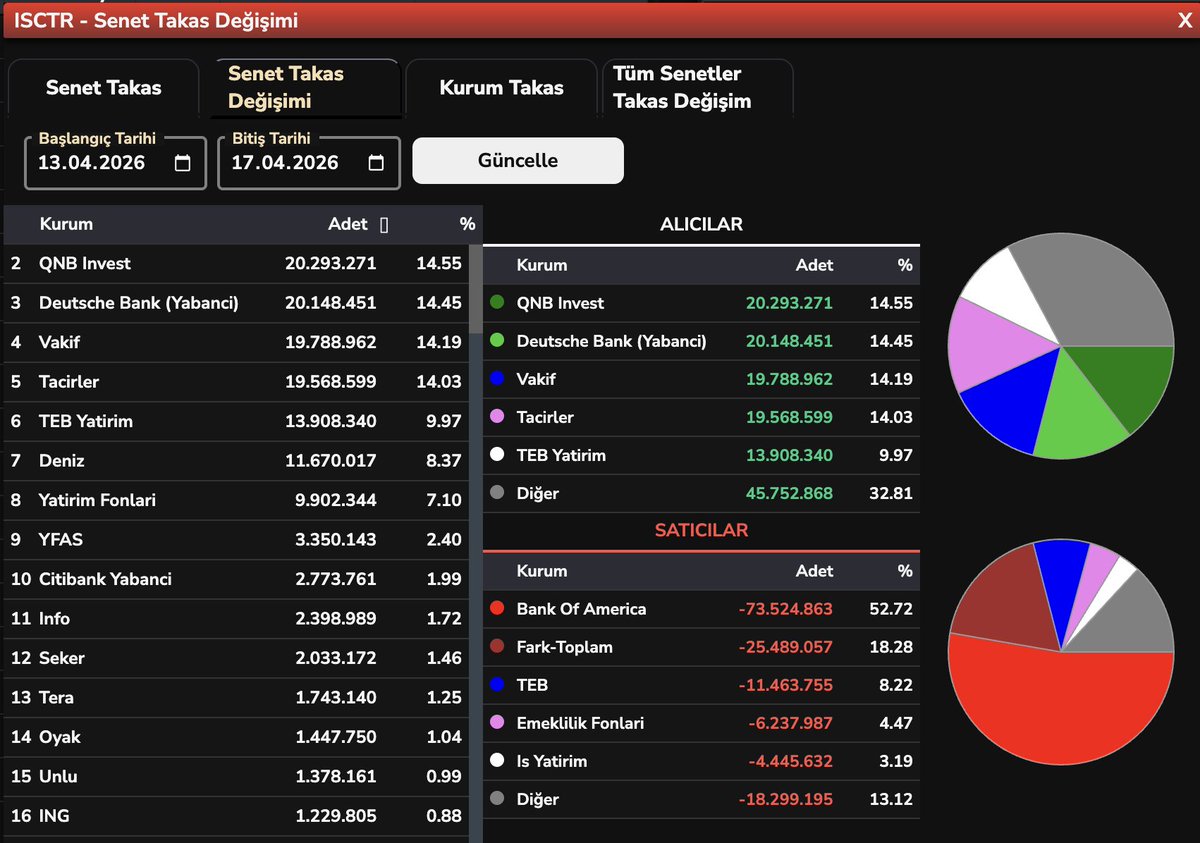This screenshot has width=1200, height=843.
Task: Click SATICILAR section heading
Action: 701,530
